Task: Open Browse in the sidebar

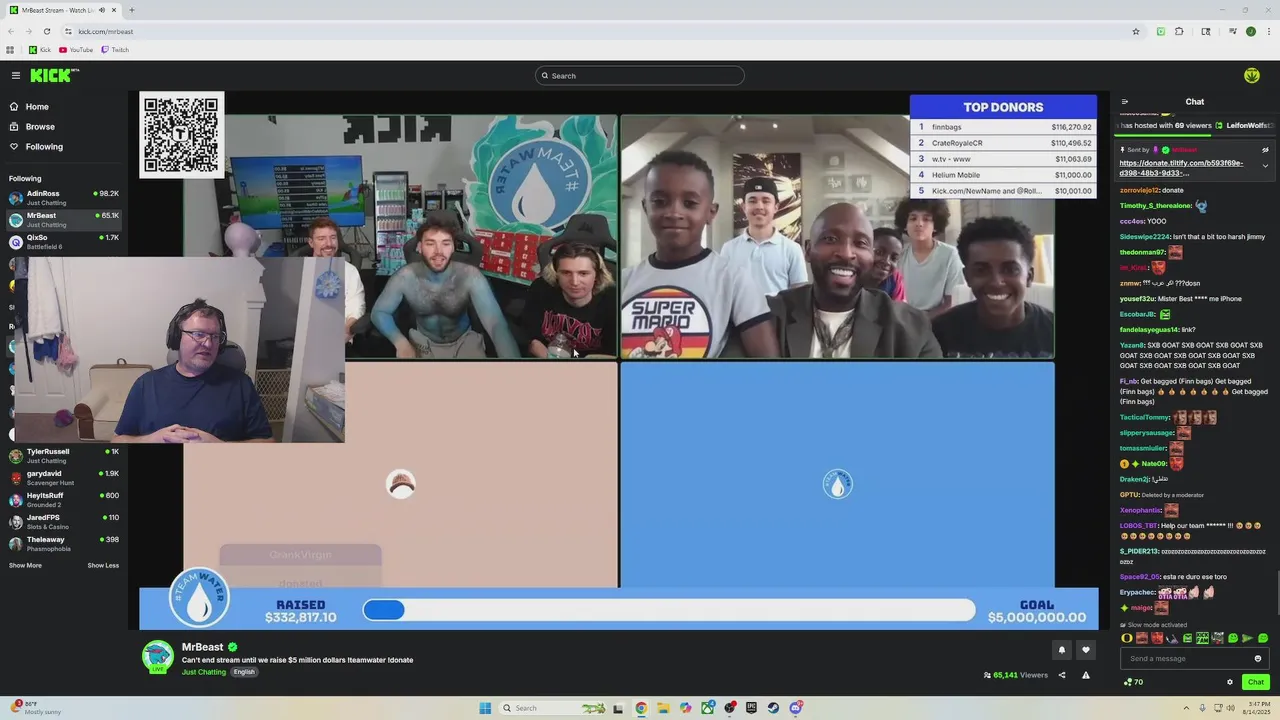Action: pos(40,127)
